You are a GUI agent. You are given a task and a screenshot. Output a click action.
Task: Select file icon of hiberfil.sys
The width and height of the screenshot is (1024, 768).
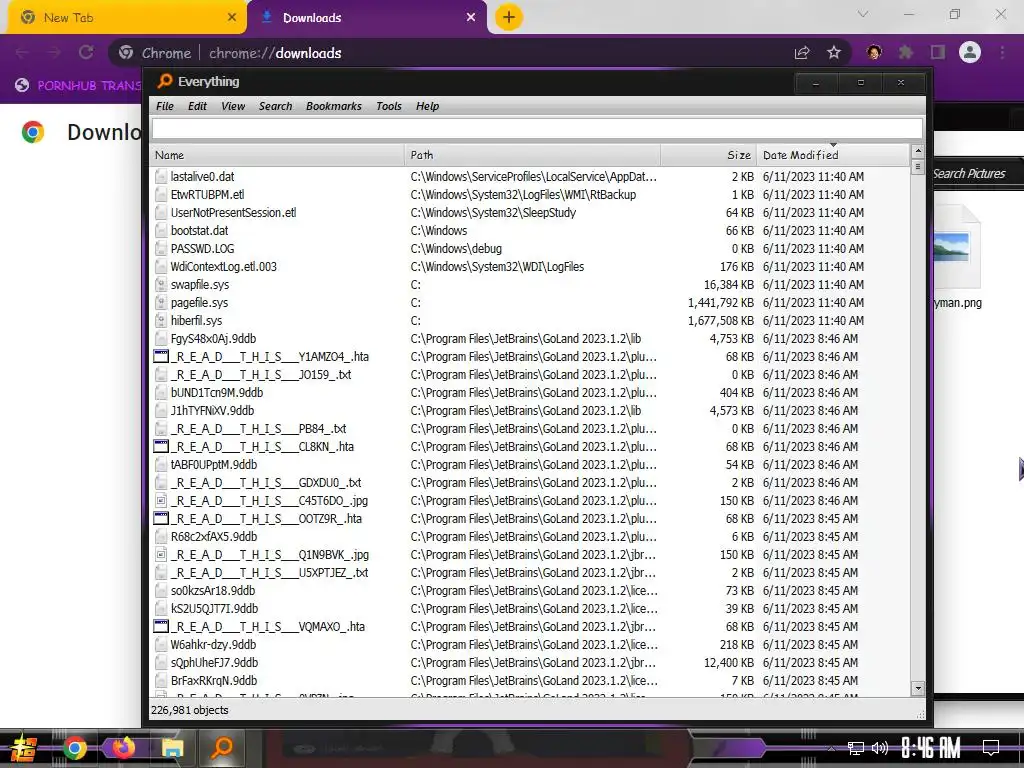pyautogui.click(x=161, y=321)
